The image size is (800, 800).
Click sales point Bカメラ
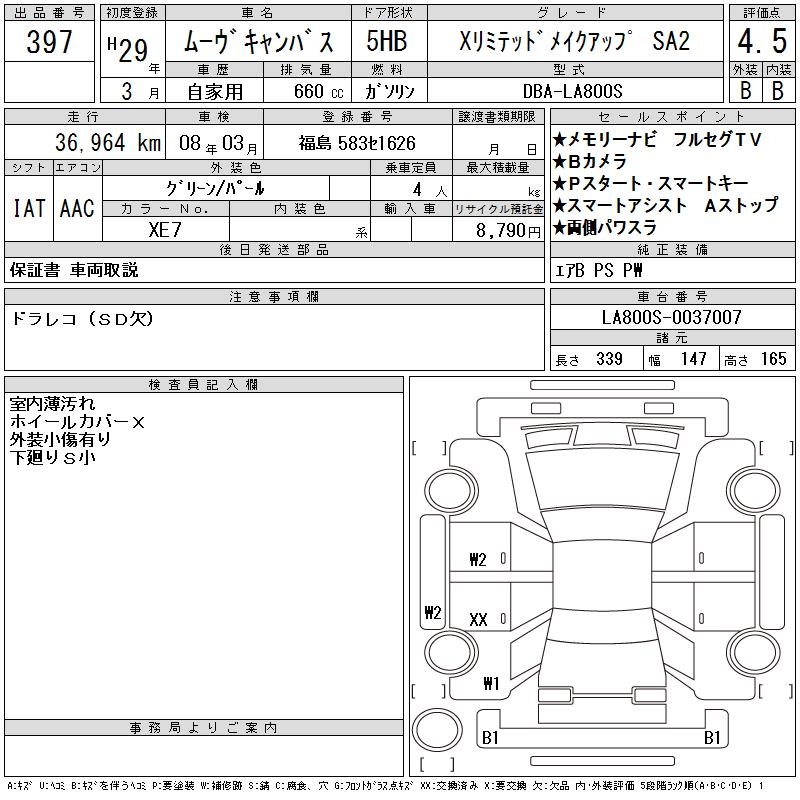[x=590, y=161]
